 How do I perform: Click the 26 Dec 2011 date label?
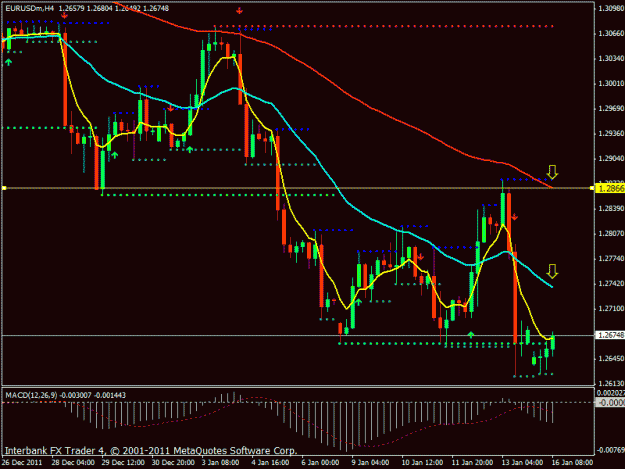22,462
